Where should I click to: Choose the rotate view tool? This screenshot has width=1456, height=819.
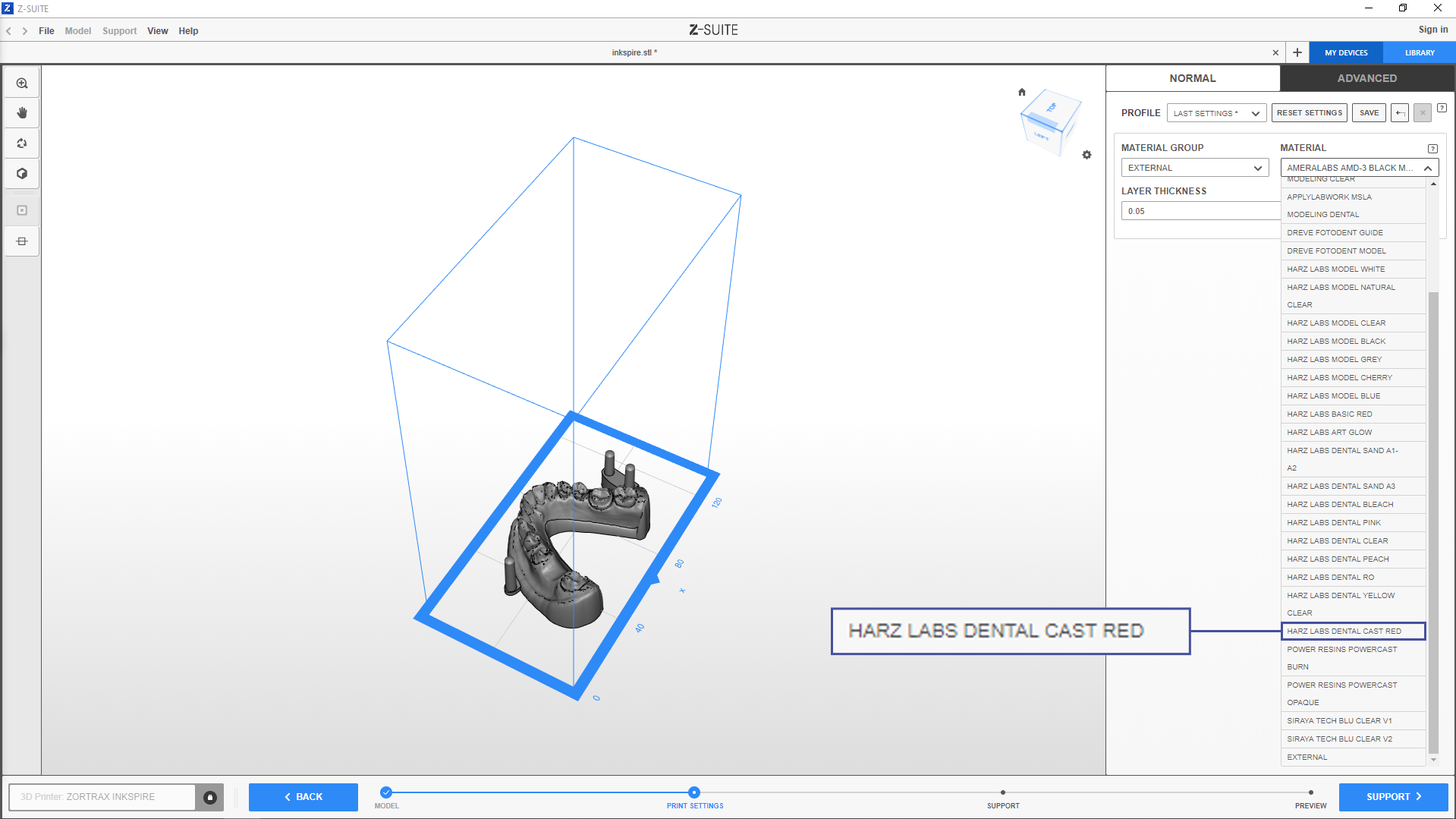pos(22,143)
